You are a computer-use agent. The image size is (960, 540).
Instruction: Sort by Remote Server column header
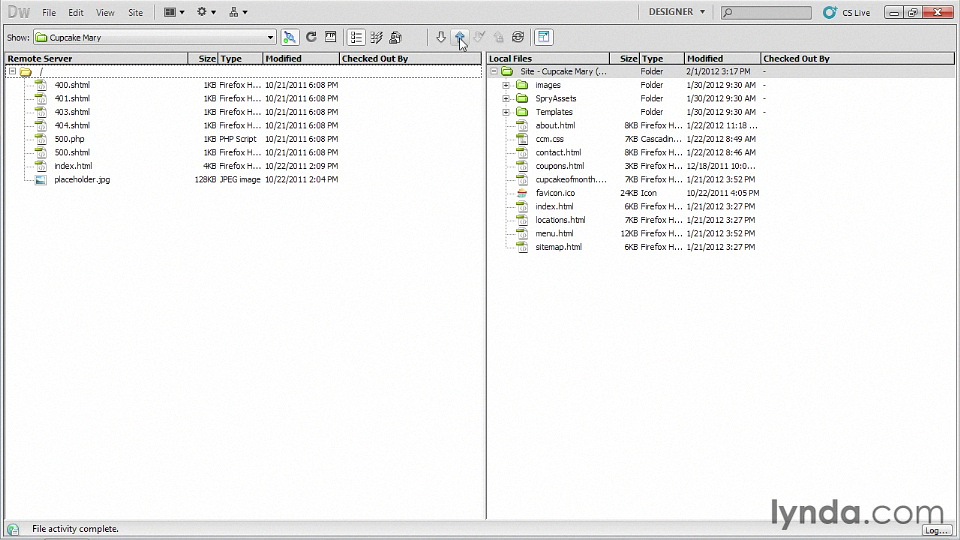coord(96,59)
